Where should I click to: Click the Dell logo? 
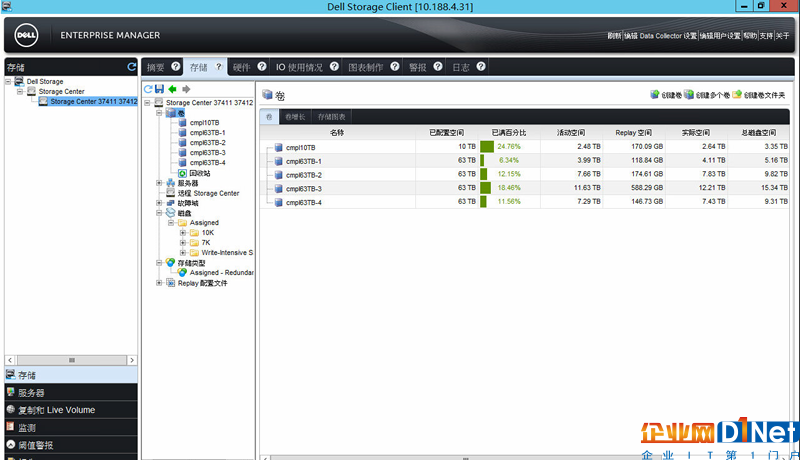point(27,35)
